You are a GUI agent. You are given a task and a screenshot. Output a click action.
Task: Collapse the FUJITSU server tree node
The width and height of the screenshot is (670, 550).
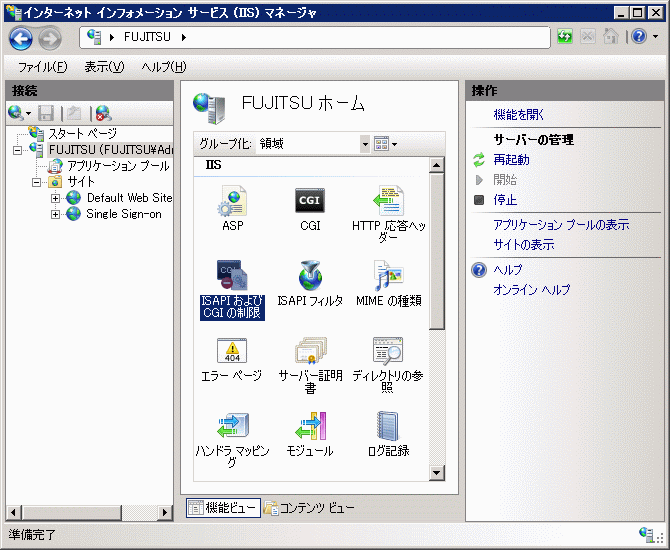[x=17, y=150]
